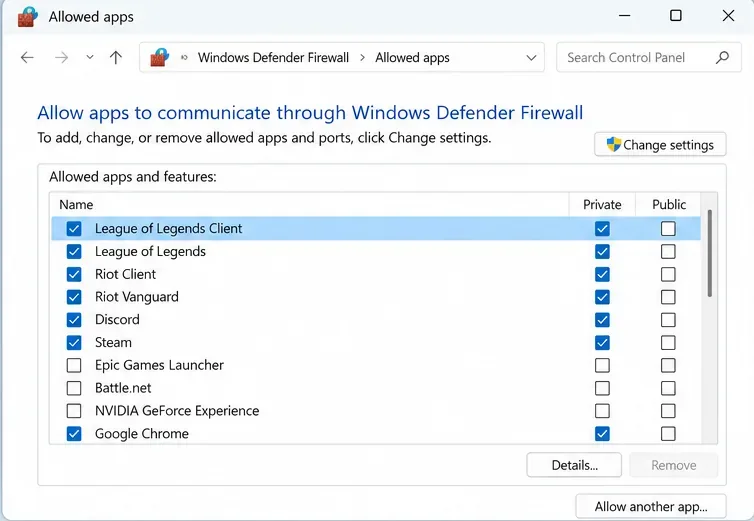Enable Public for League of Legends
This screenshot has height=521, width=754.
[668, 251]
